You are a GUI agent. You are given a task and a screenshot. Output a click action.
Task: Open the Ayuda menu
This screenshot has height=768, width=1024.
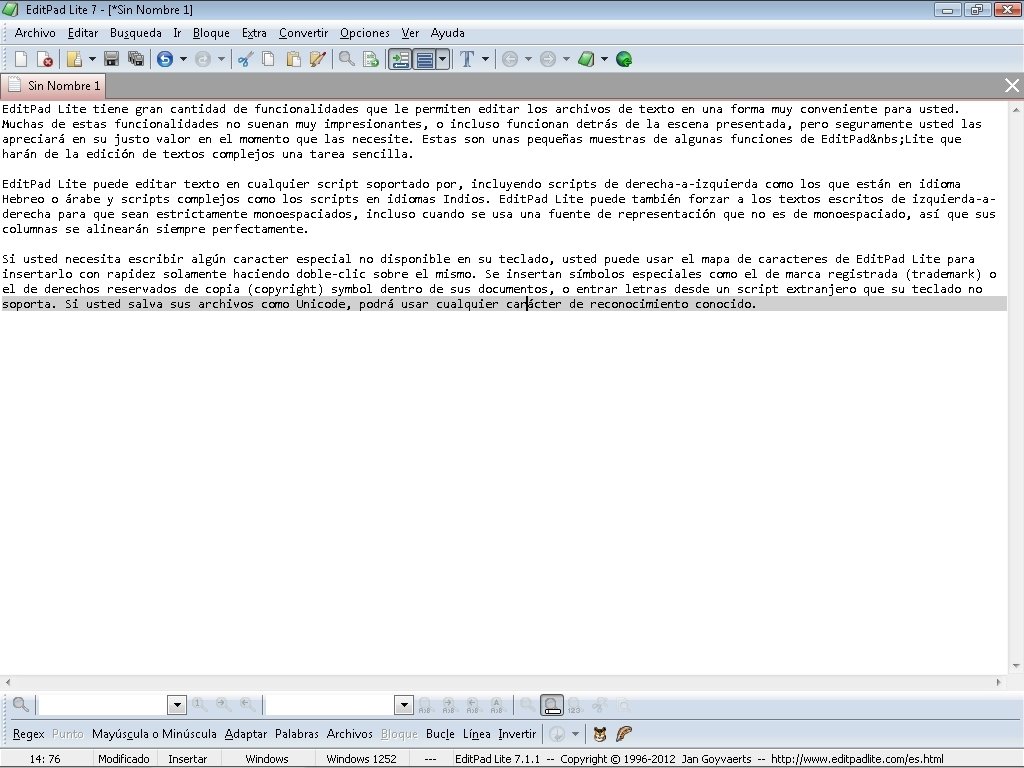[447, 33]
